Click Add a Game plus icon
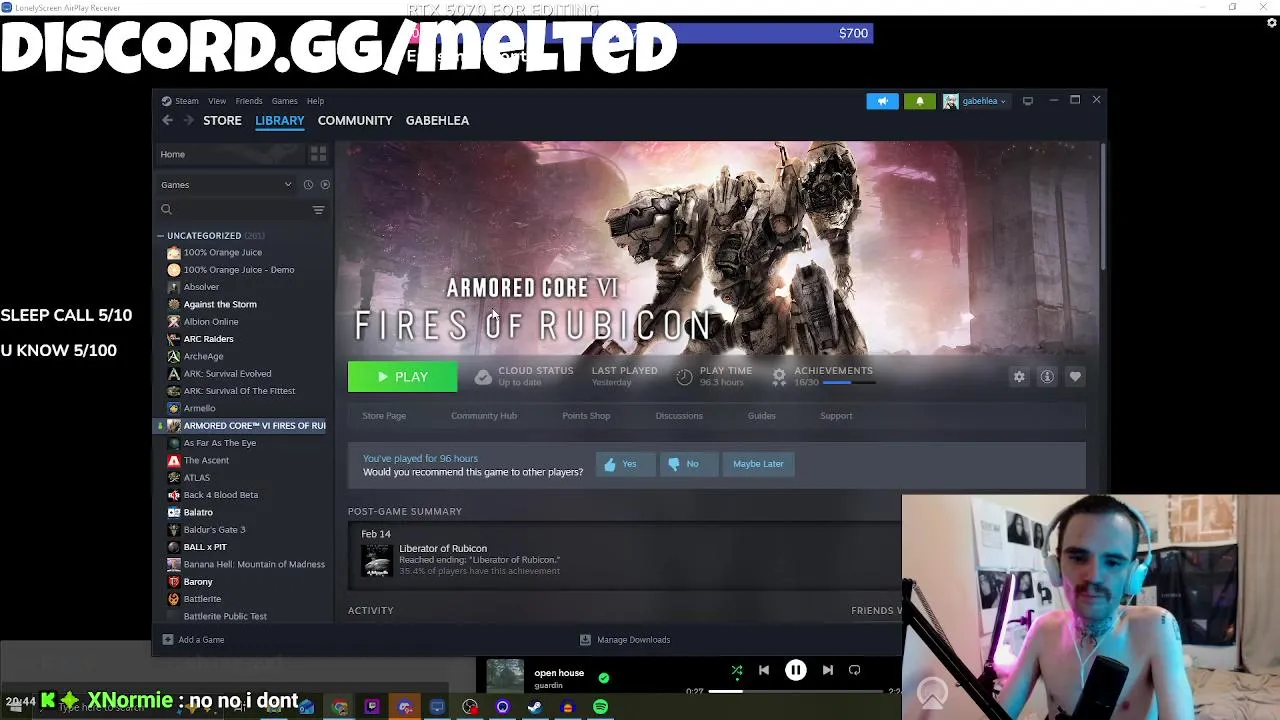This screenshot has width=1280, height=720. (168, 640)
